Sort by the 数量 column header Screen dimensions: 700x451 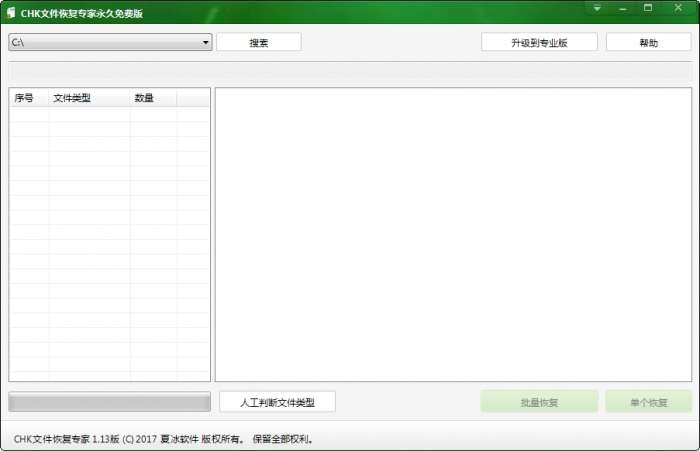[x=153, y=98]
